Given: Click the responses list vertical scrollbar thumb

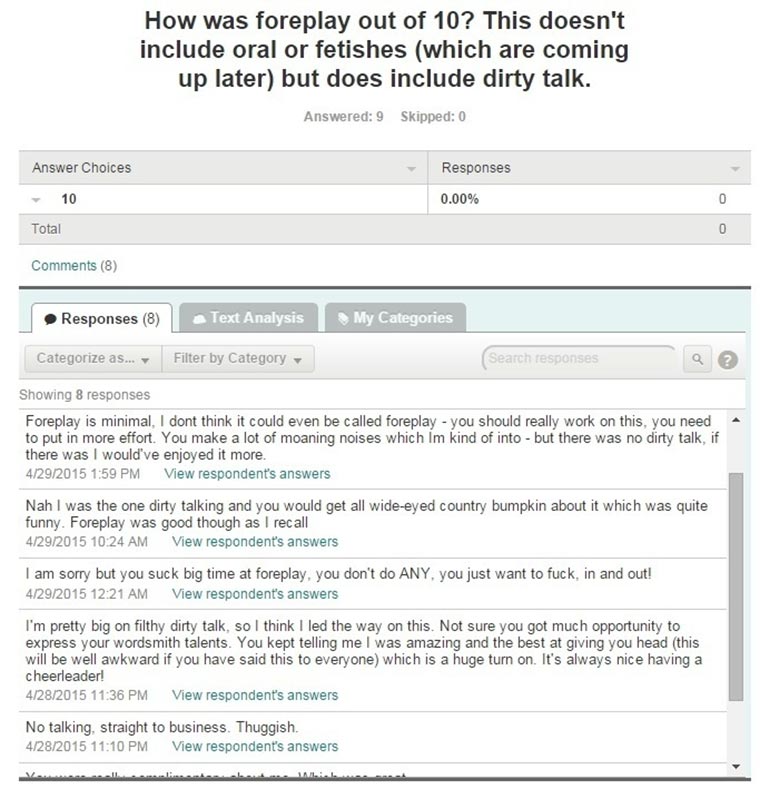Looking at the screenshot, I should coord(736,585).
